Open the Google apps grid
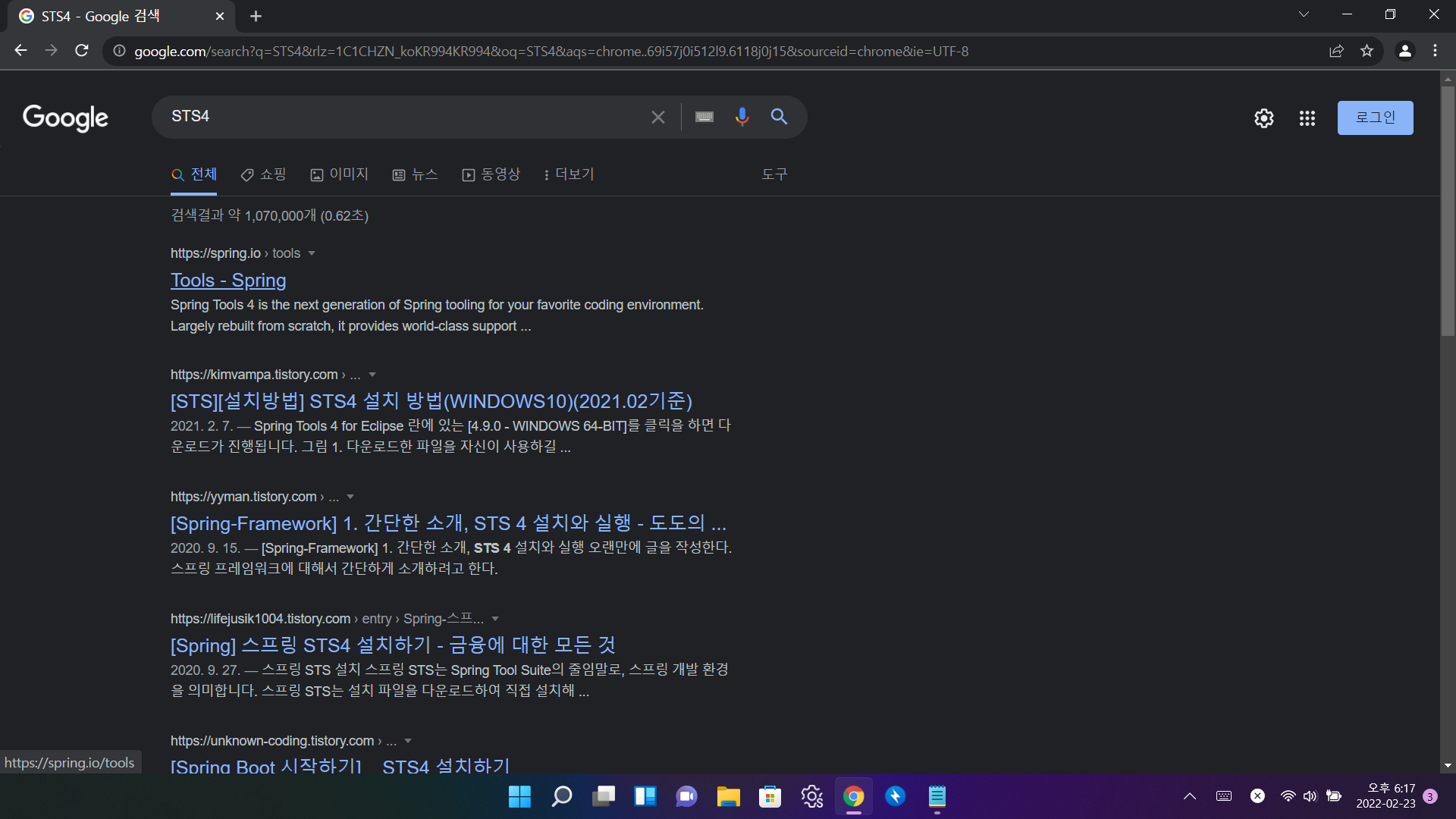The width and height of the screenshot is (1456, 819). pos(1307,118)
